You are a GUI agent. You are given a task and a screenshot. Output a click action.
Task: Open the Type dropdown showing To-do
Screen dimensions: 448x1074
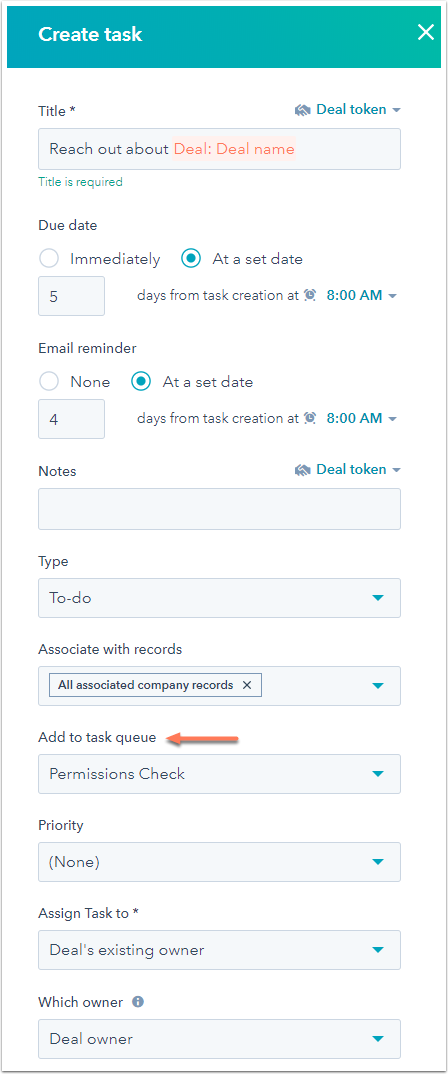point(219,598)
